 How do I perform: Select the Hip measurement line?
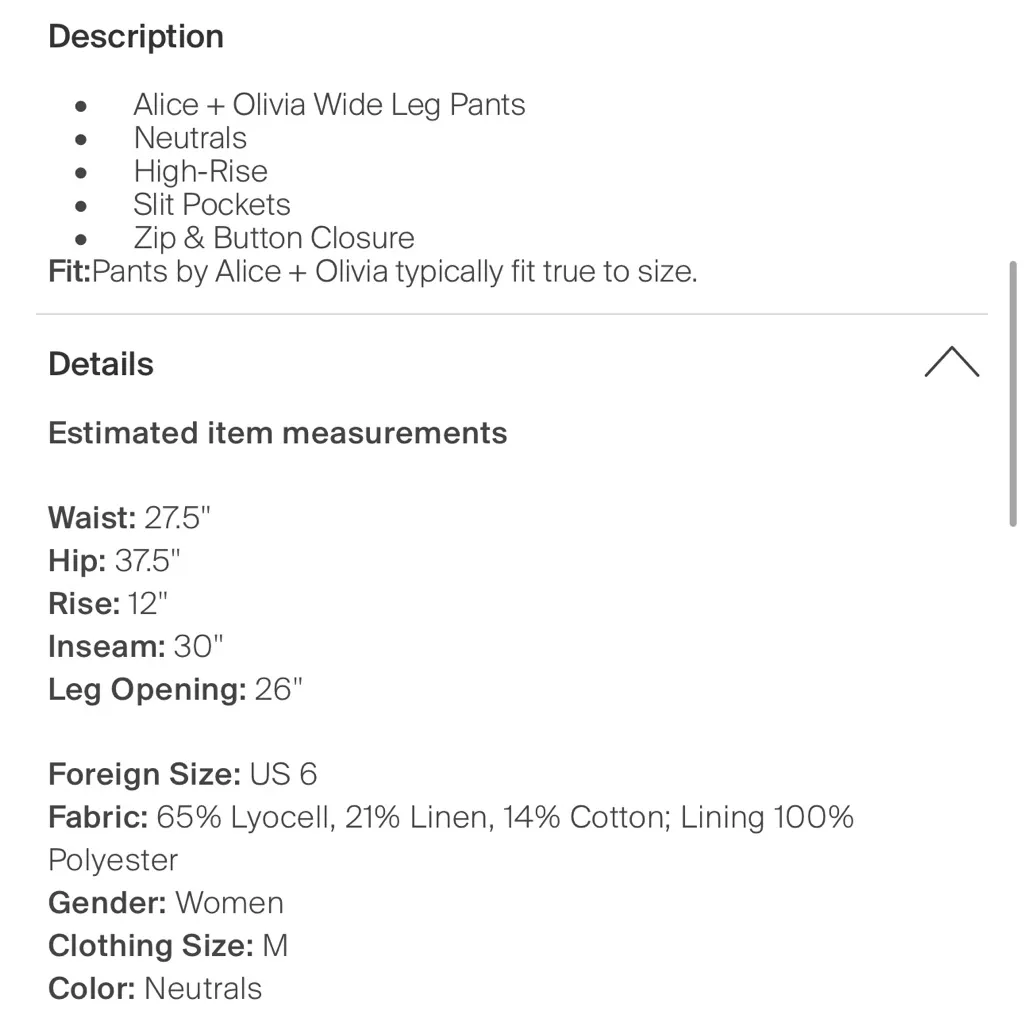115,561
